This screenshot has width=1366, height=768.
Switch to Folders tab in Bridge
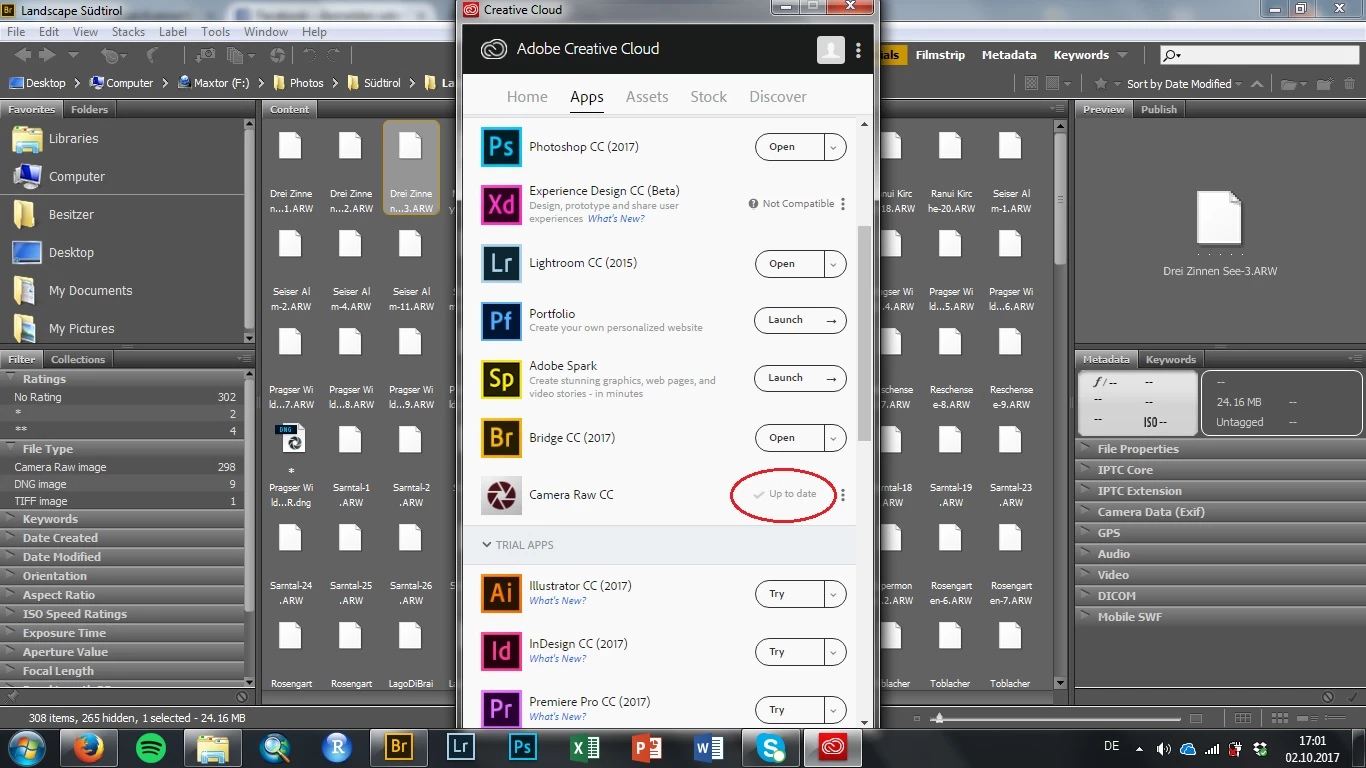click(89, 109)
